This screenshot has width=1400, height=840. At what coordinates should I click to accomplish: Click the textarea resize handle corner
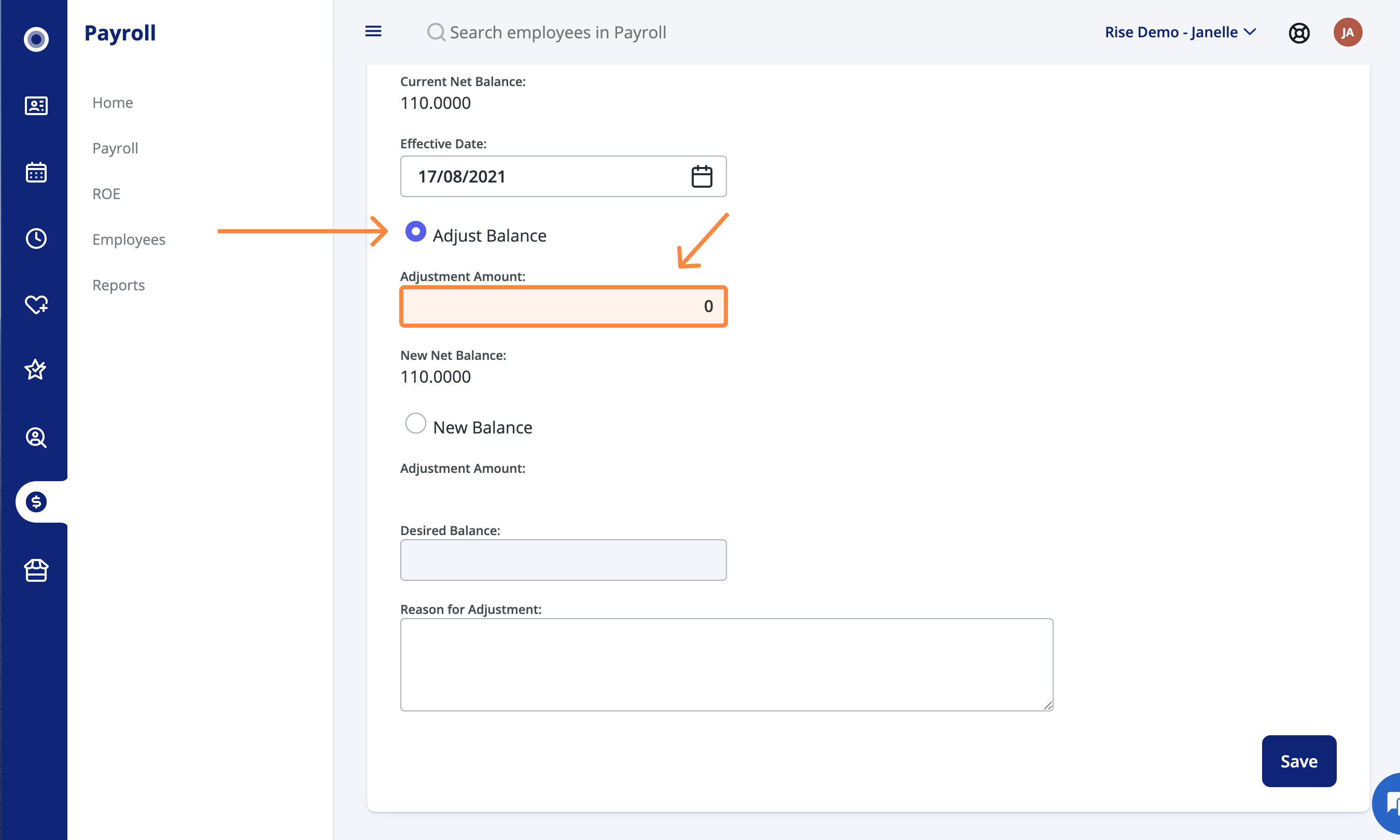1047,705
